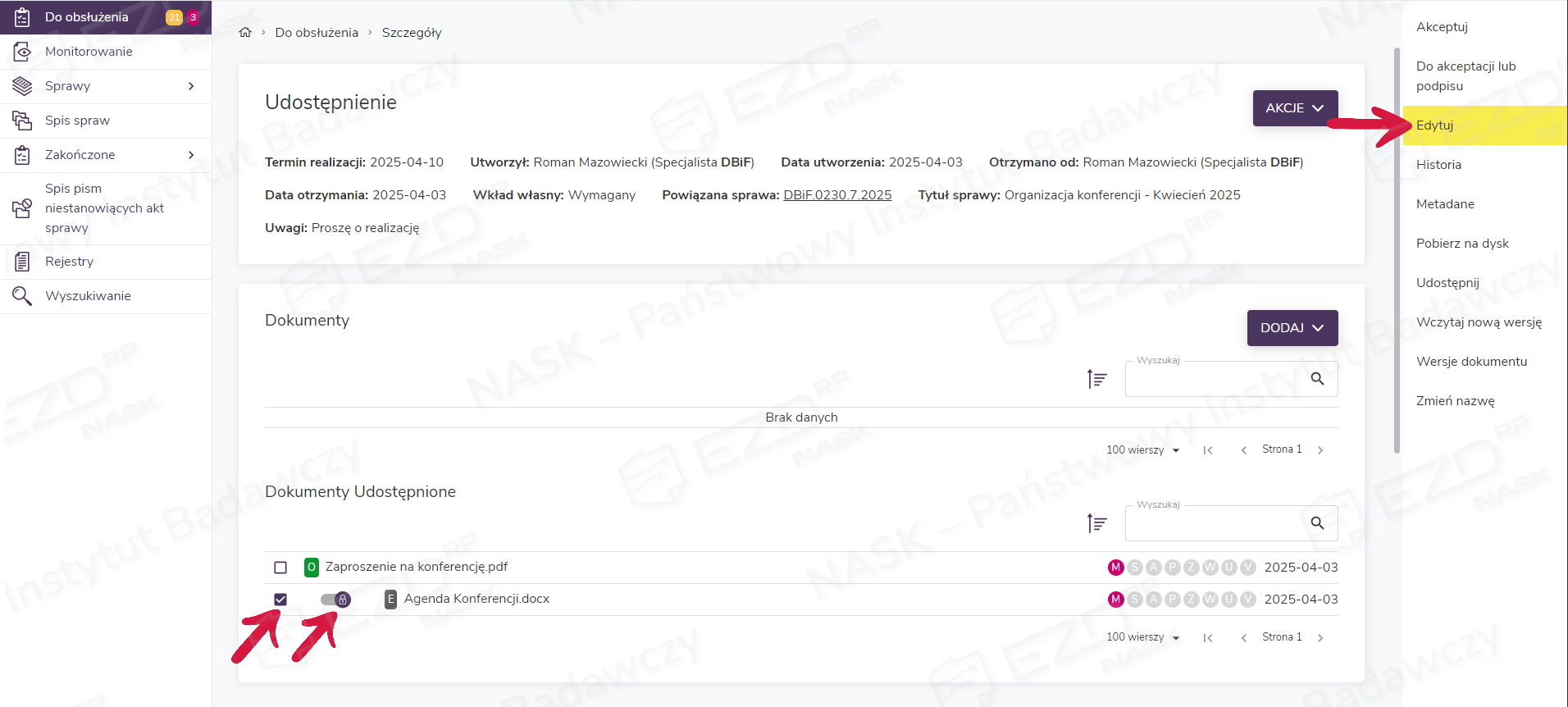Choose Historia in the actions menu
Screen dimensions: 1568x707
[x=1438, y=165]
